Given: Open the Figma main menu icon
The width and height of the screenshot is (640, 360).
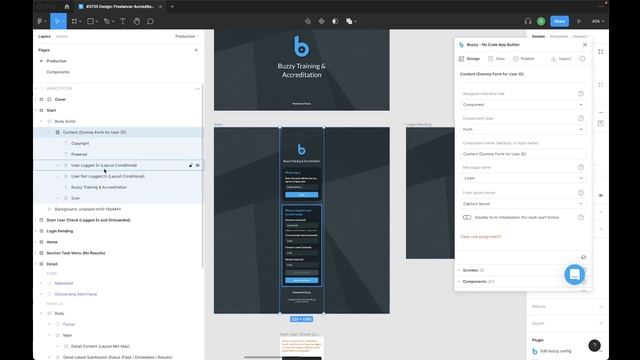Looking at the screenshot, I should point(40,21).
